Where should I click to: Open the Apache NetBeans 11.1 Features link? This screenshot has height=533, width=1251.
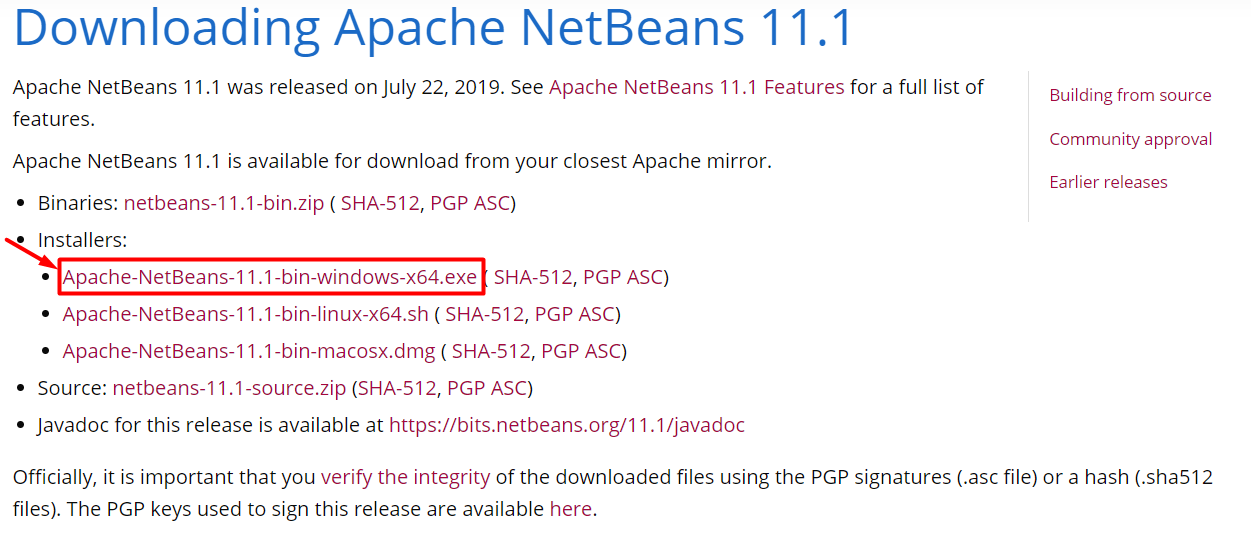[x=696, y=87]
